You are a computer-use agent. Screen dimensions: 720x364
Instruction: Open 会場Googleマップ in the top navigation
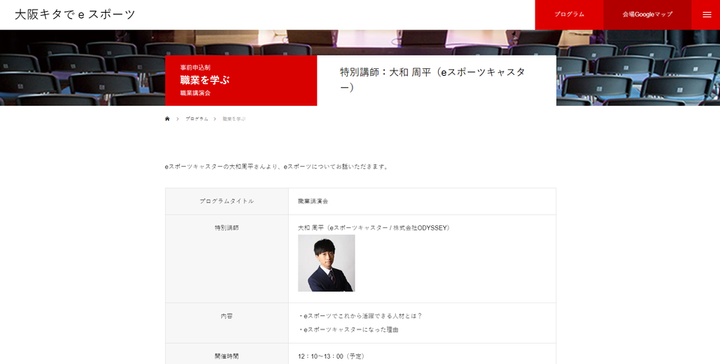coord(647,15)
